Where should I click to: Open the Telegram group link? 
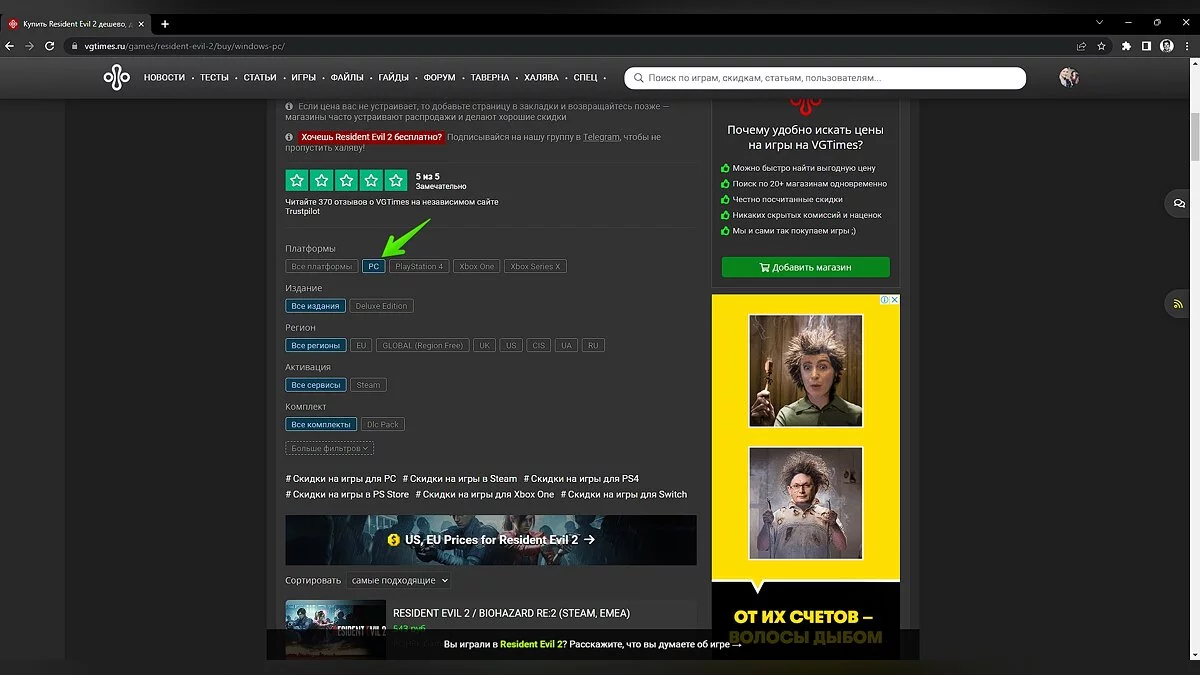click(601, 137)
